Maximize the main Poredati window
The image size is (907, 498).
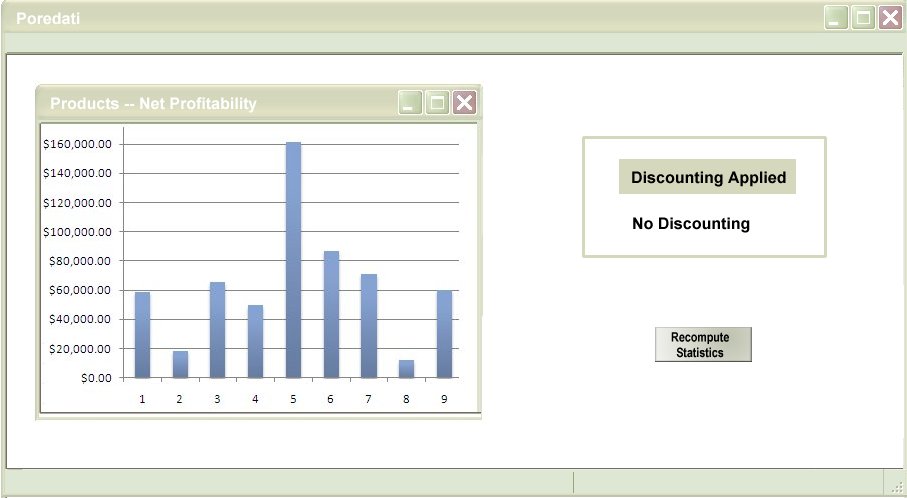tap(863, 18)
